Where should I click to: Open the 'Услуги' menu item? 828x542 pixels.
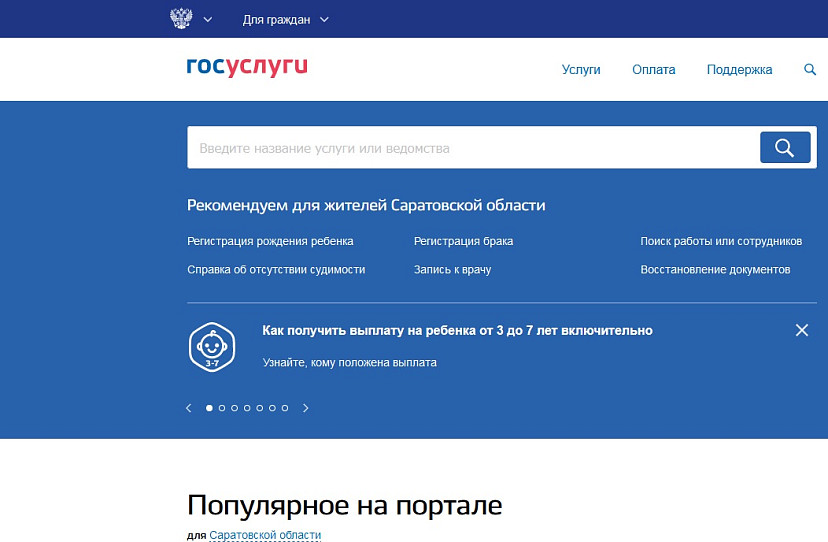[581, 70]
